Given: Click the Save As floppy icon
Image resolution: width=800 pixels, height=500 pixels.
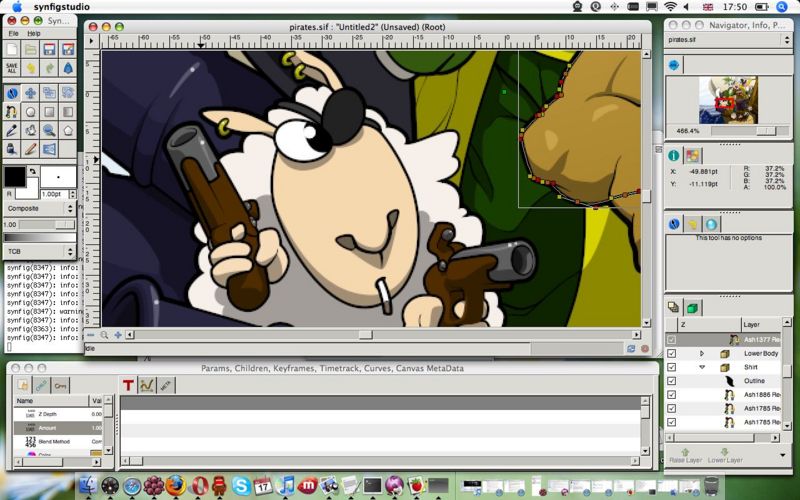Looking at the screenshot, I should (x=67, y=49).
